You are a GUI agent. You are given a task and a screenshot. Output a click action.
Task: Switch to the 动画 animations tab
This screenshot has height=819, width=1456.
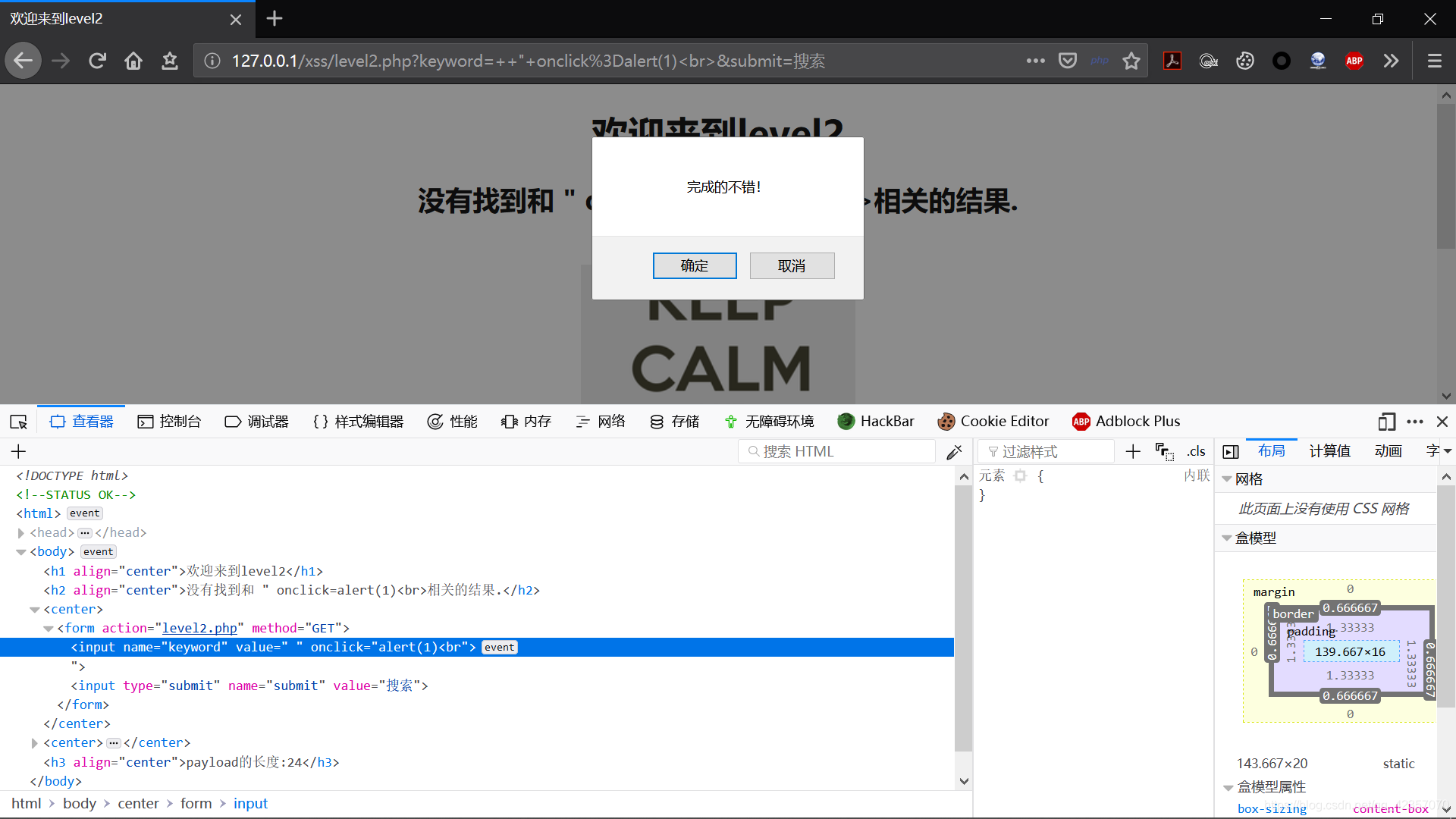click(1389, 452)
